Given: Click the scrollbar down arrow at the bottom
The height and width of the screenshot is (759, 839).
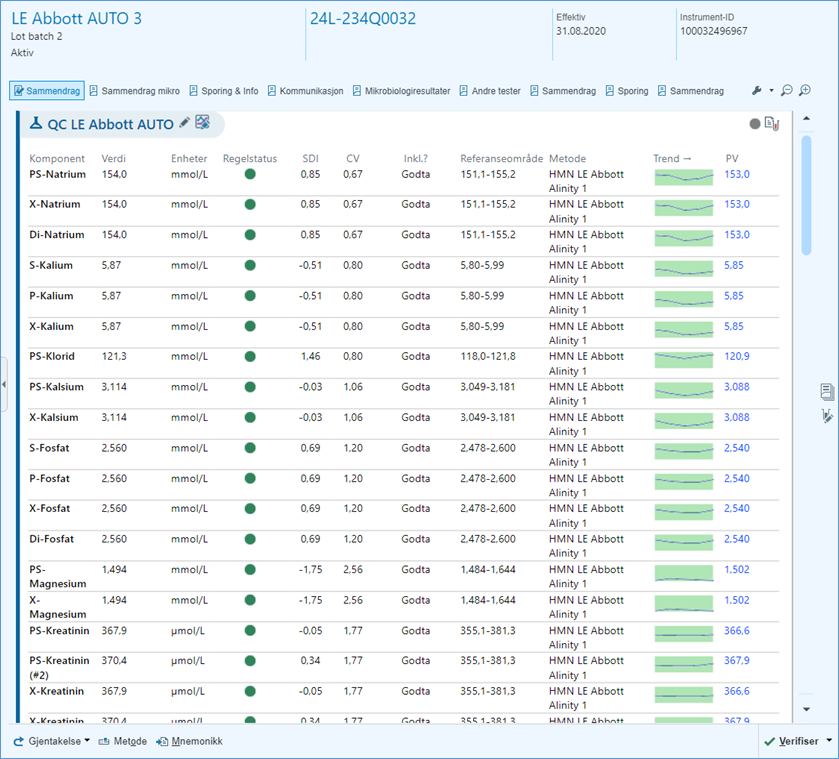Looking at the screenshot, I should pyautogui.click(x=806, y=709).
